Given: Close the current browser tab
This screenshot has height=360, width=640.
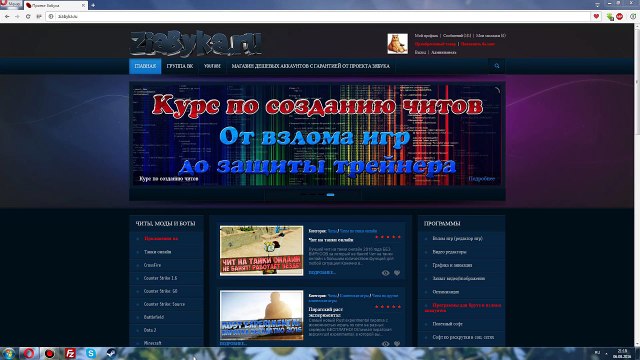Looking at the screenshot, I should [83, 5].
